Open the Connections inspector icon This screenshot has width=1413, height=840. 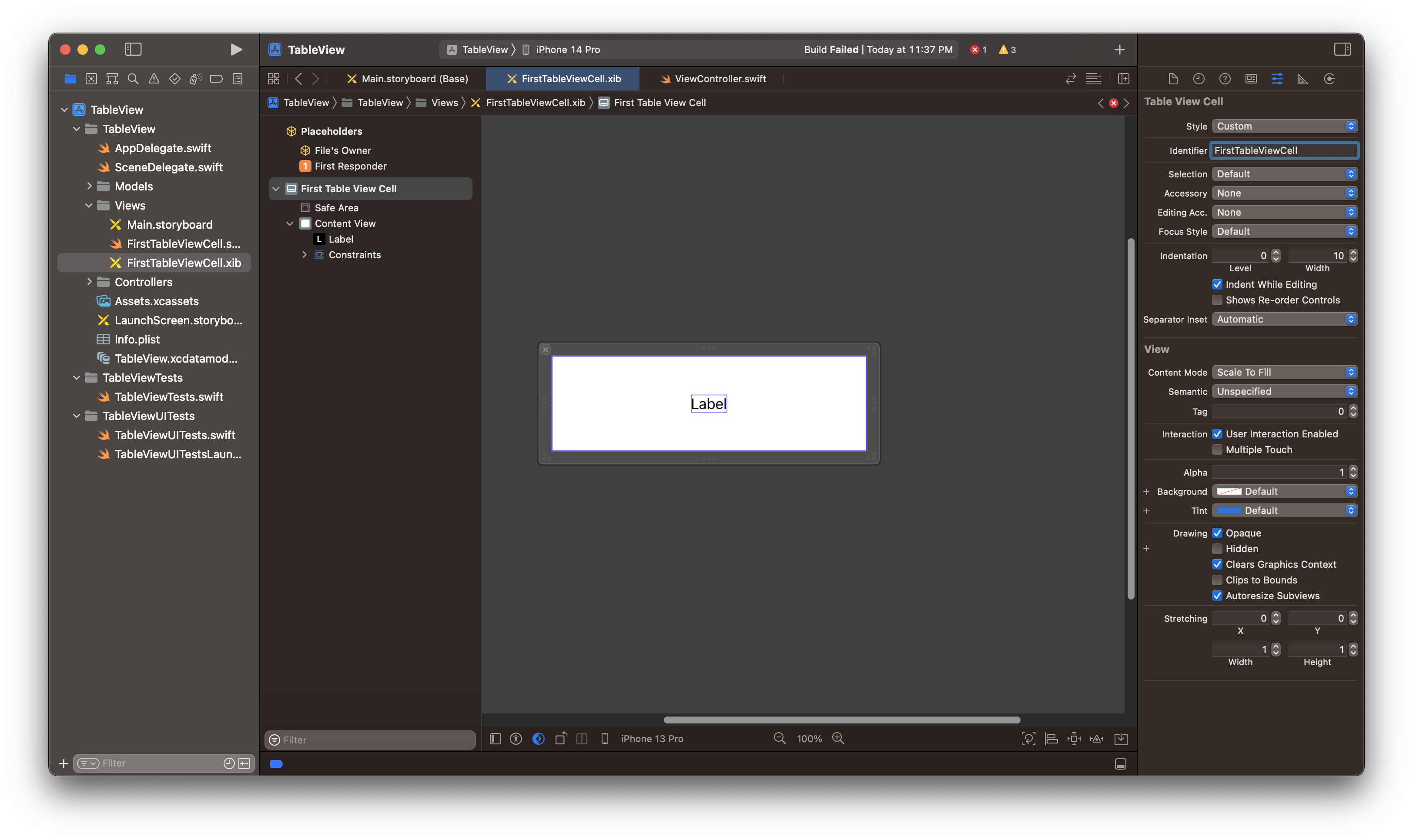pos(1329,79)
